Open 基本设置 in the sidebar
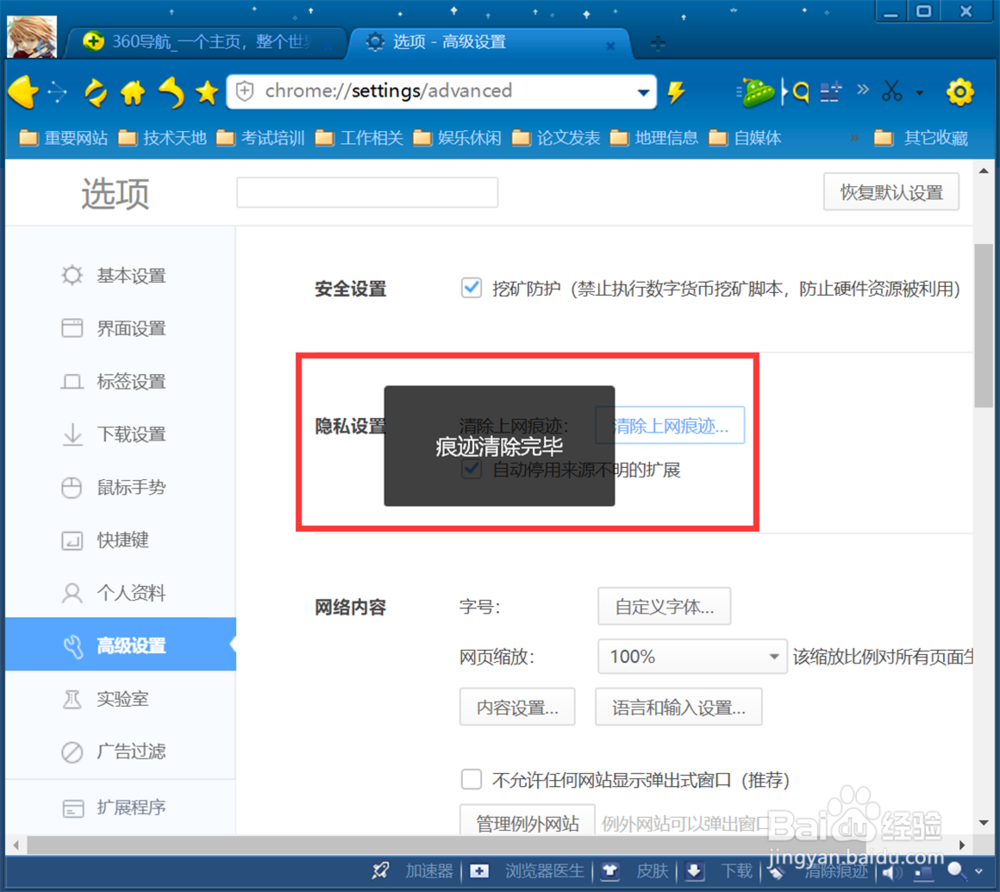Viewport: 1000px width, 892px height. click(121, 275)
